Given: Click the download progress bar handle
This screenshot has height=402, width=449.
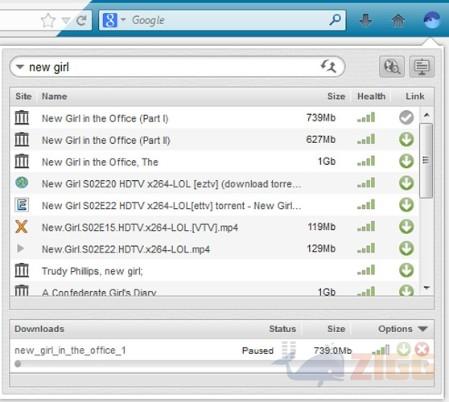Looking at the screenshot, I should click(18, 364).
